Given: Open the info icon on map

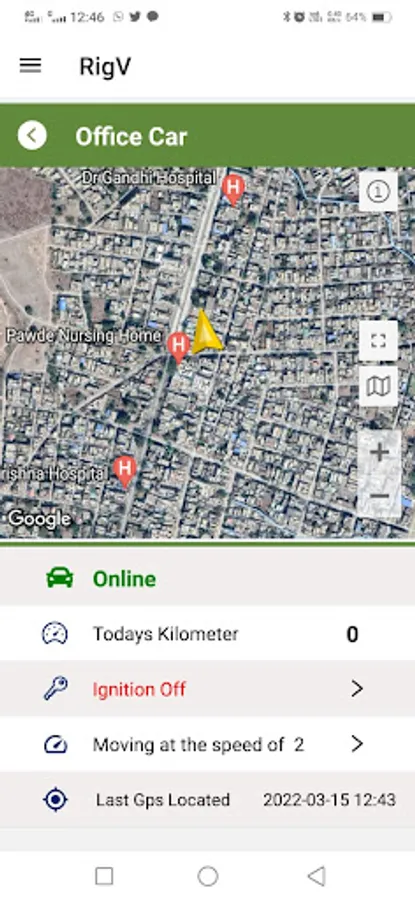Looking at the screenshot, I should pos(378,192).
